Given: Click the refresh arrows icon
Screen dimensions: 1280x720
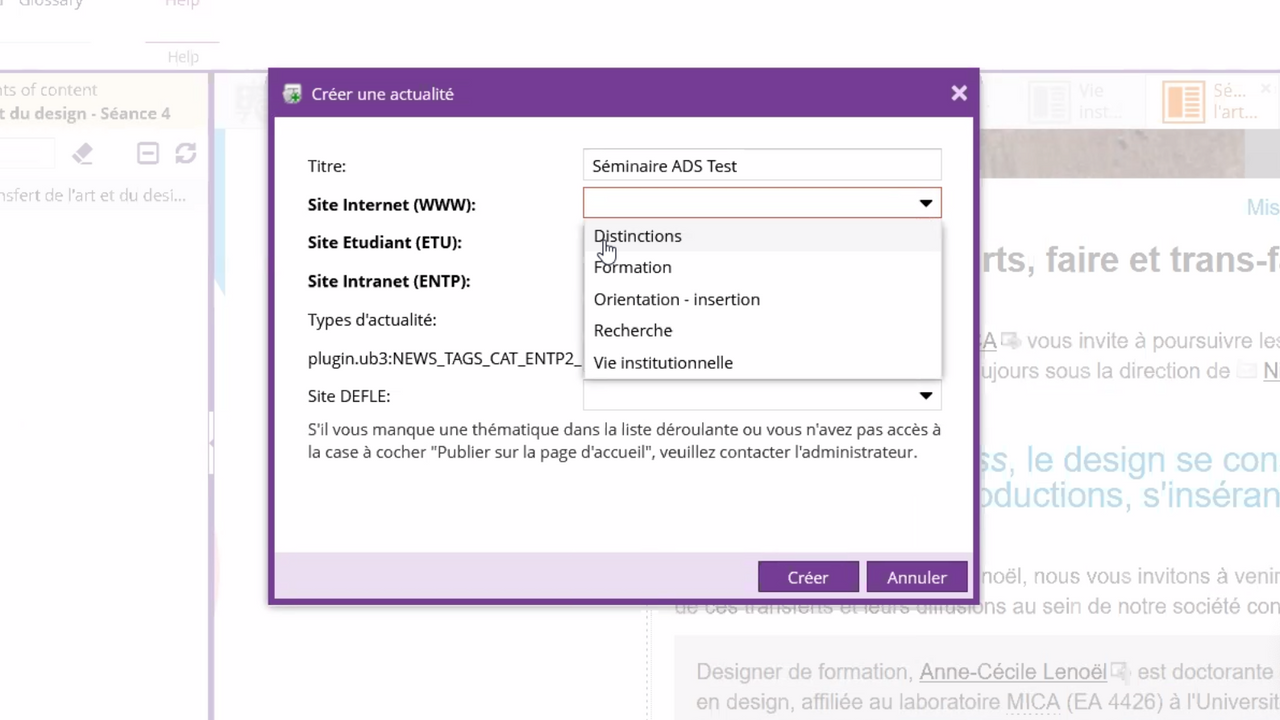Looking at the screenshot, I should tap(185, 153).
